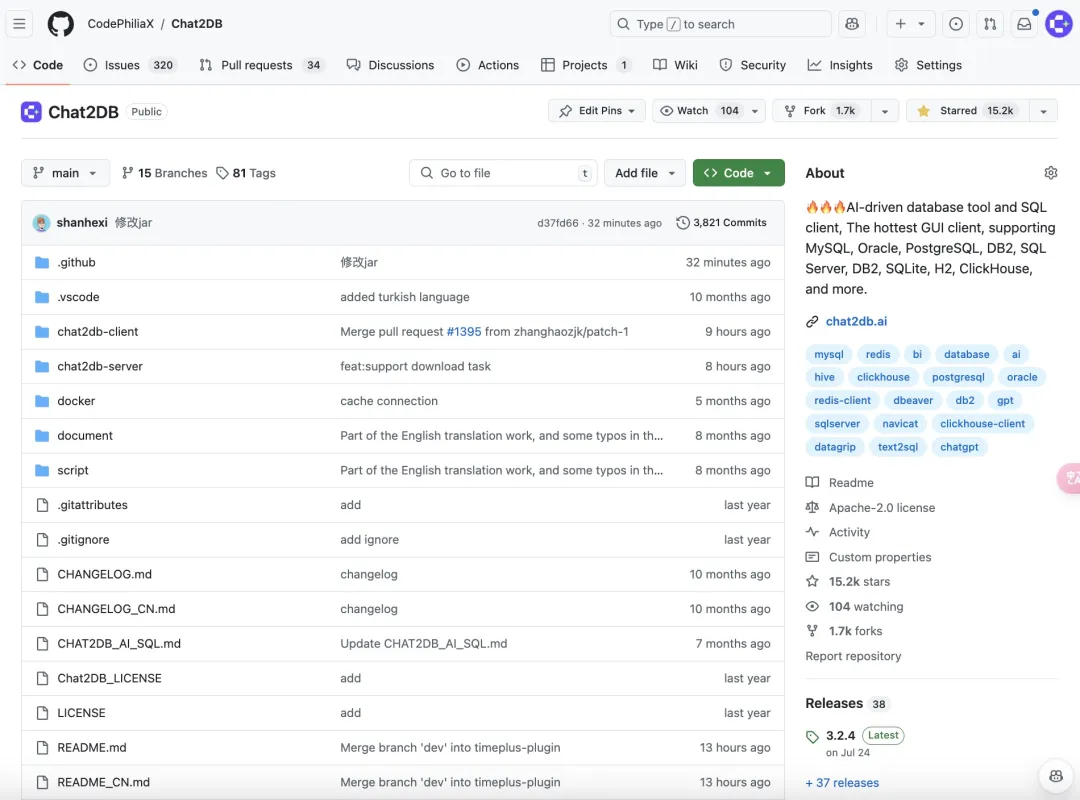Open the Edit Pins dropdown
Image resolution: width=1080 pixels, height=800 pixels.
(x=596, y=110)
